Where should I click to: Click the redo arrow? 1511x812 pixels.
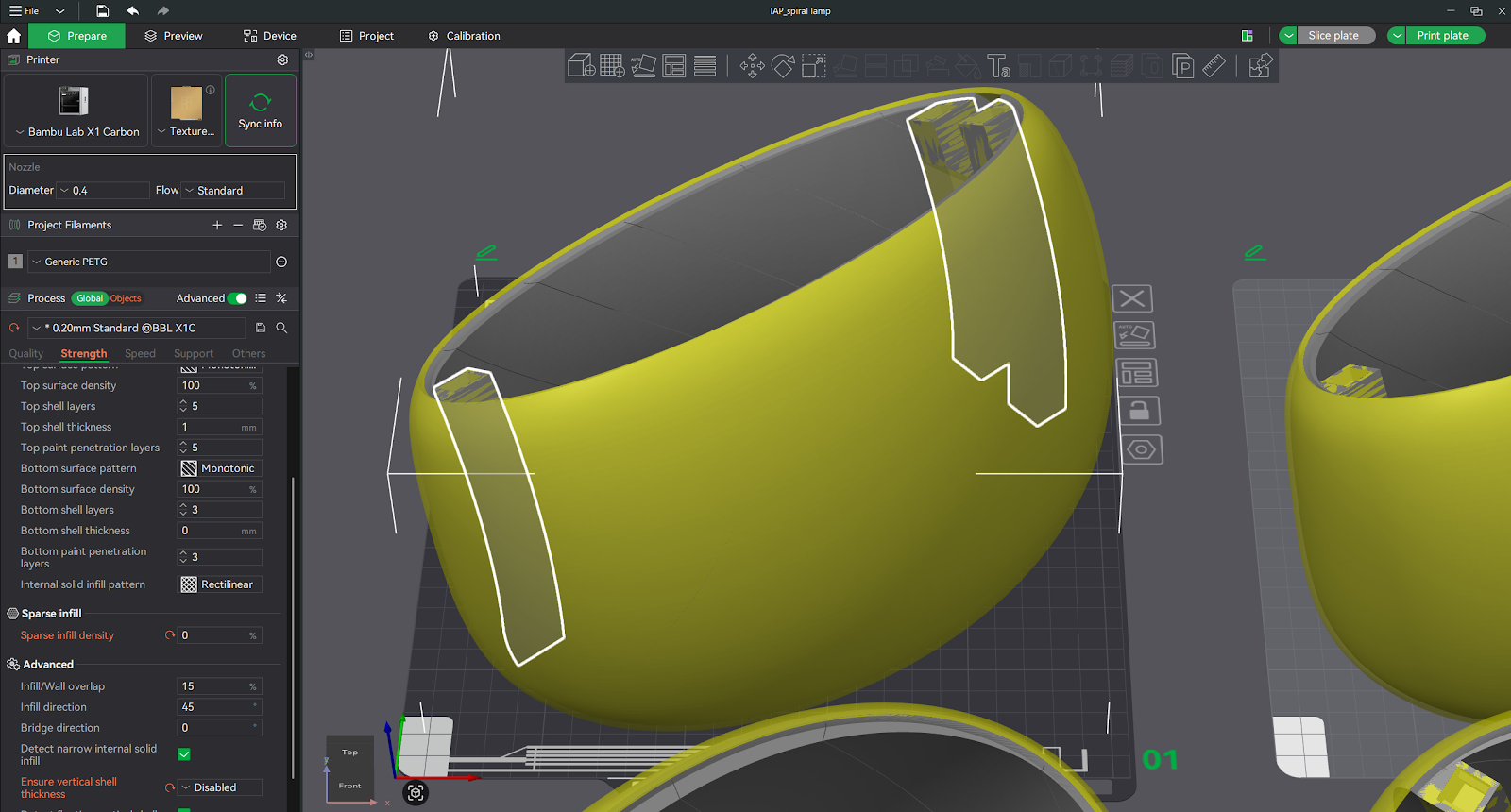coord(163,11)
